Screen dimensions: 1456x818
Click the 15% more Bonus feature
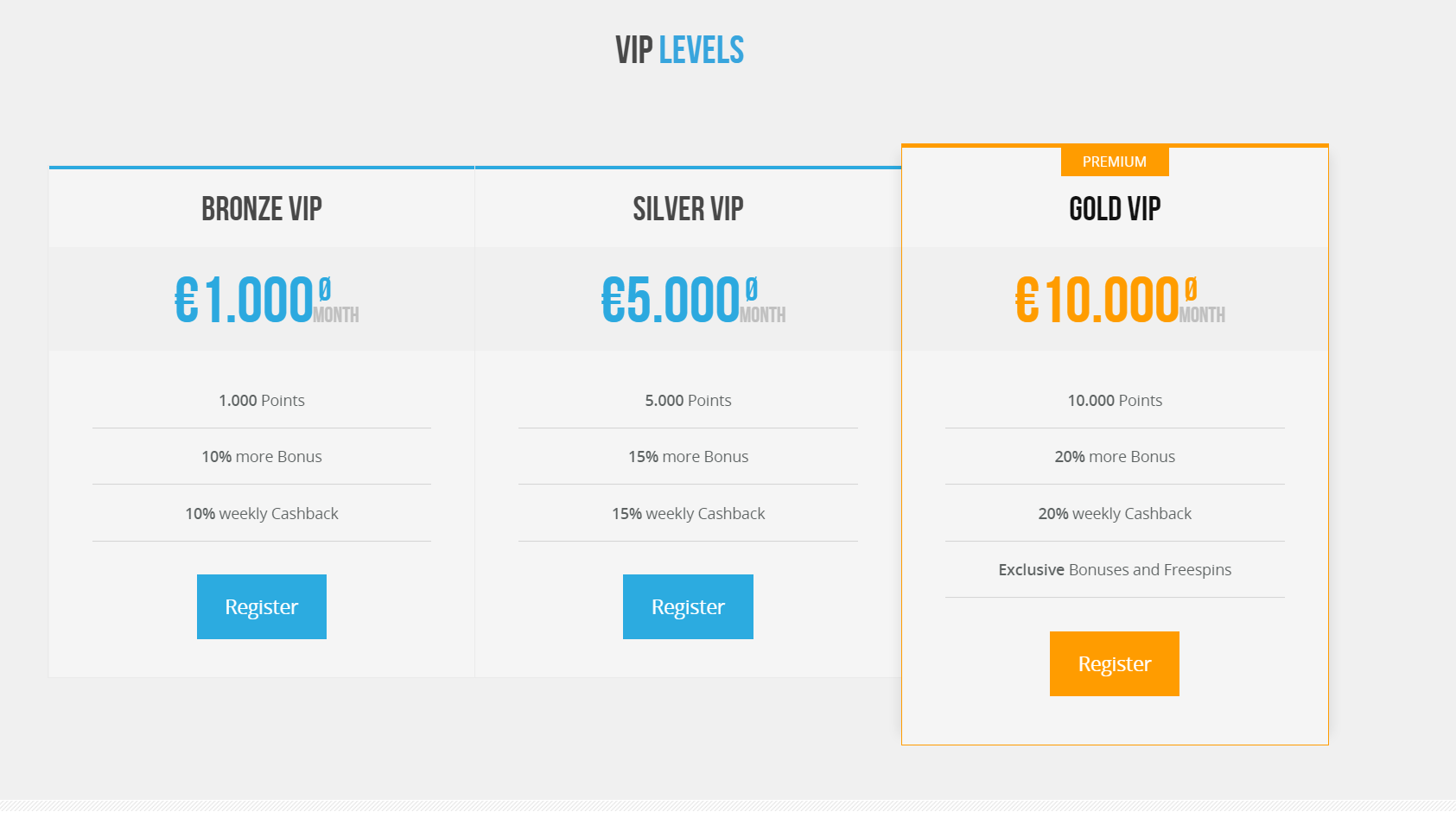(x=688, y=456)
